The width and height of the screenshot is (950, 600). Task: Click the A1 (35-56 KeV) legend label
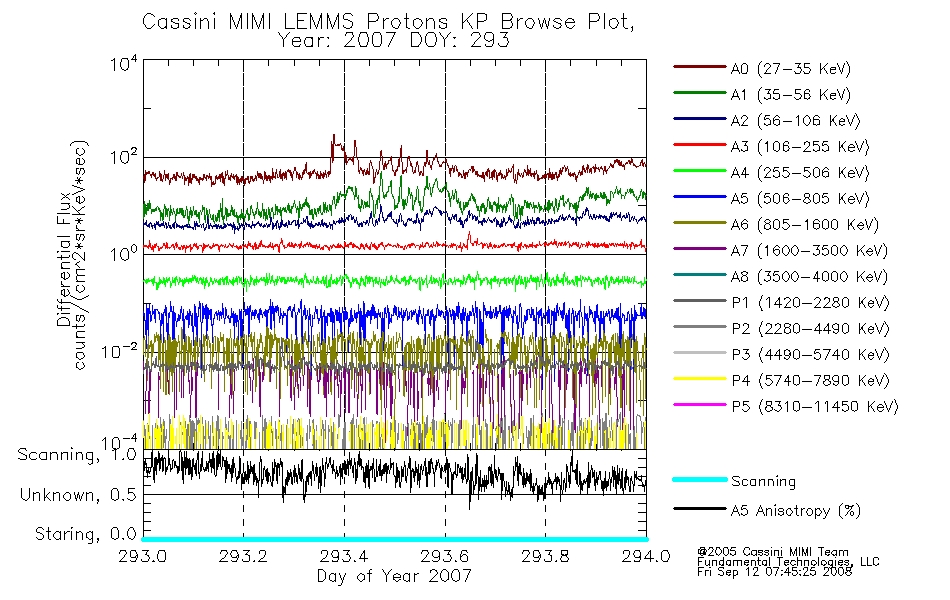pyautogui.click(x=790, y=95)
